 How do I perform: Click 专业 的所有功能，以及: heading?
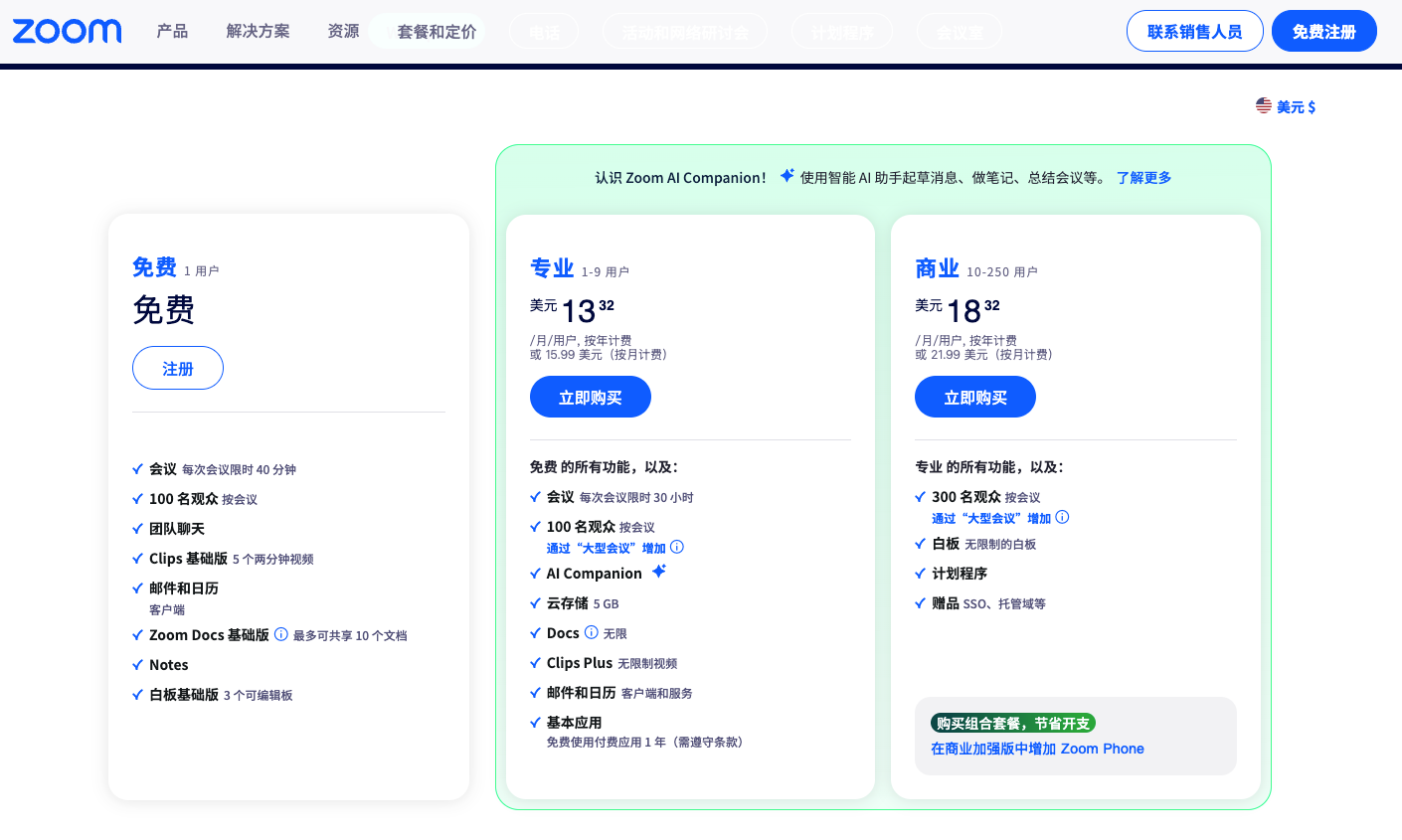[989, 467]
